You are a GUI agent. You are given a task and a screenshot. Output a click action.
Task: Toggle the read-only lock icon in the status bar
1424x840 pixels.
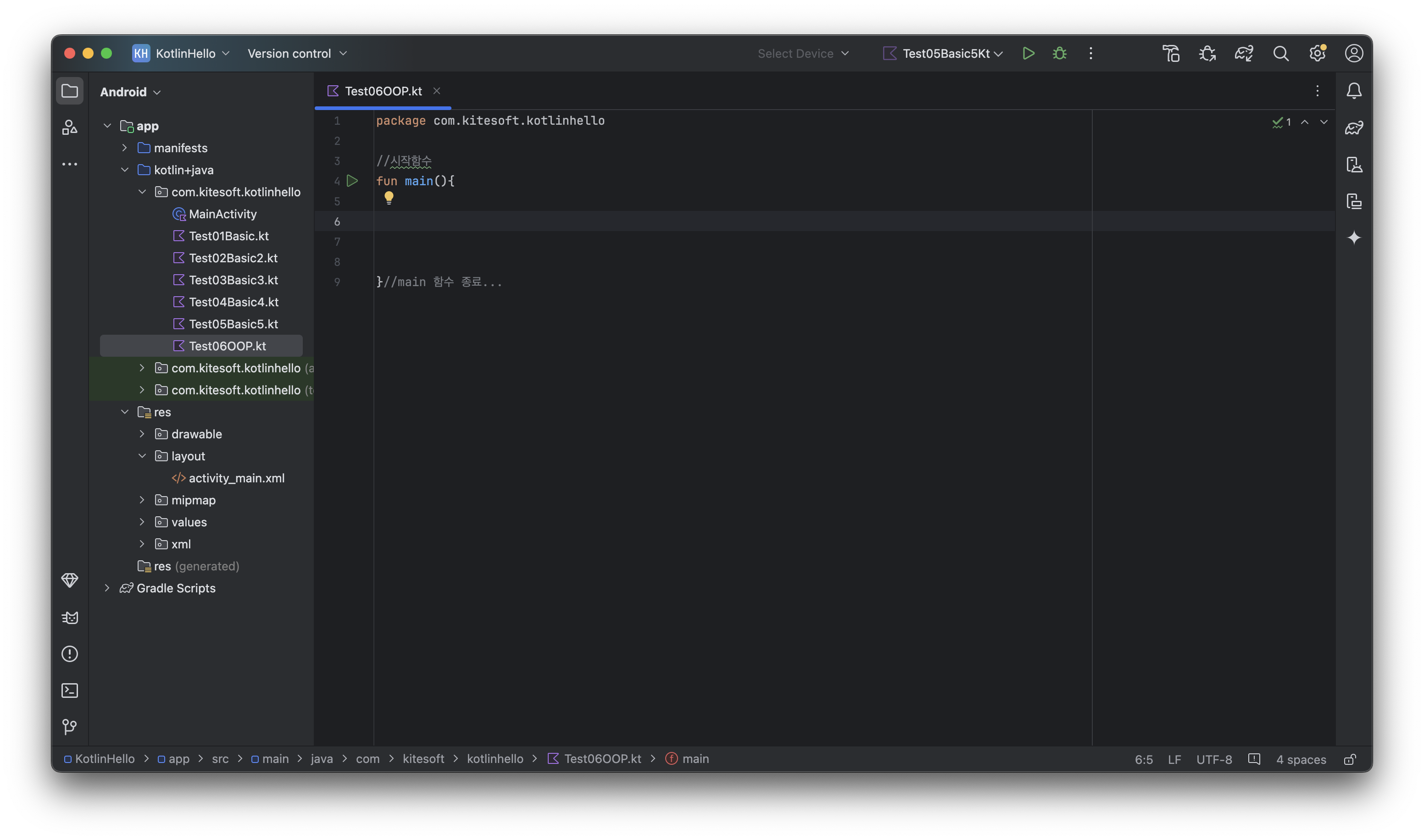1350,759
